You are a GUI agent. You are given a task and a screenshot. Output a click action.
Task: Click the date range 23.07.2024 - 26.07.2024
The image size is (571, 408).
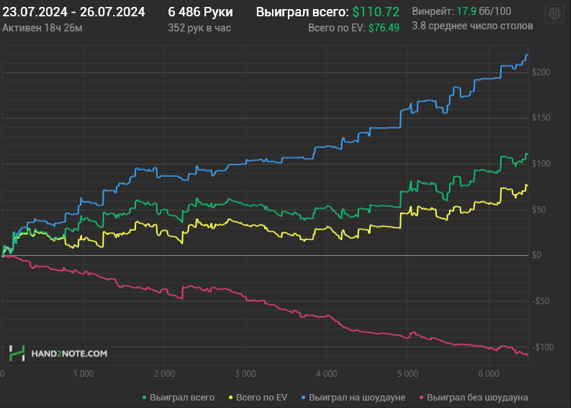click(x=74, y=12)
